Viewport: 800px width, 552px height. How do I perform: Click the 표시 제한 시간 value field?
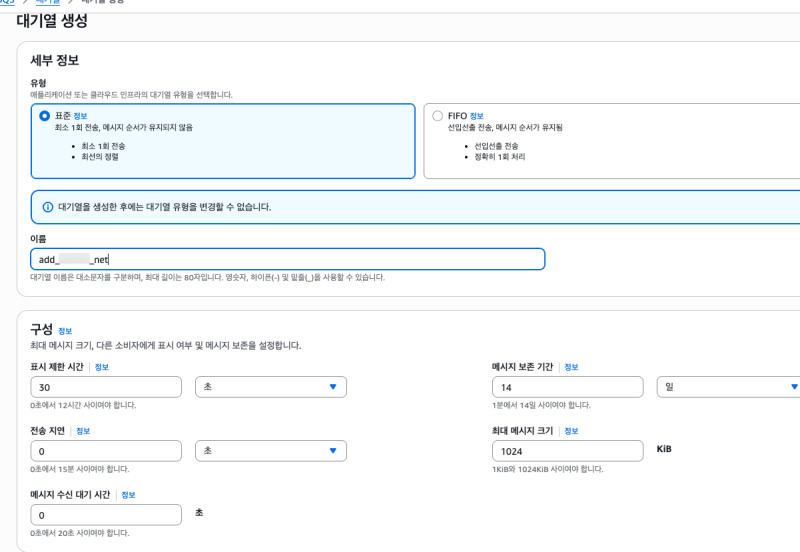106,387
